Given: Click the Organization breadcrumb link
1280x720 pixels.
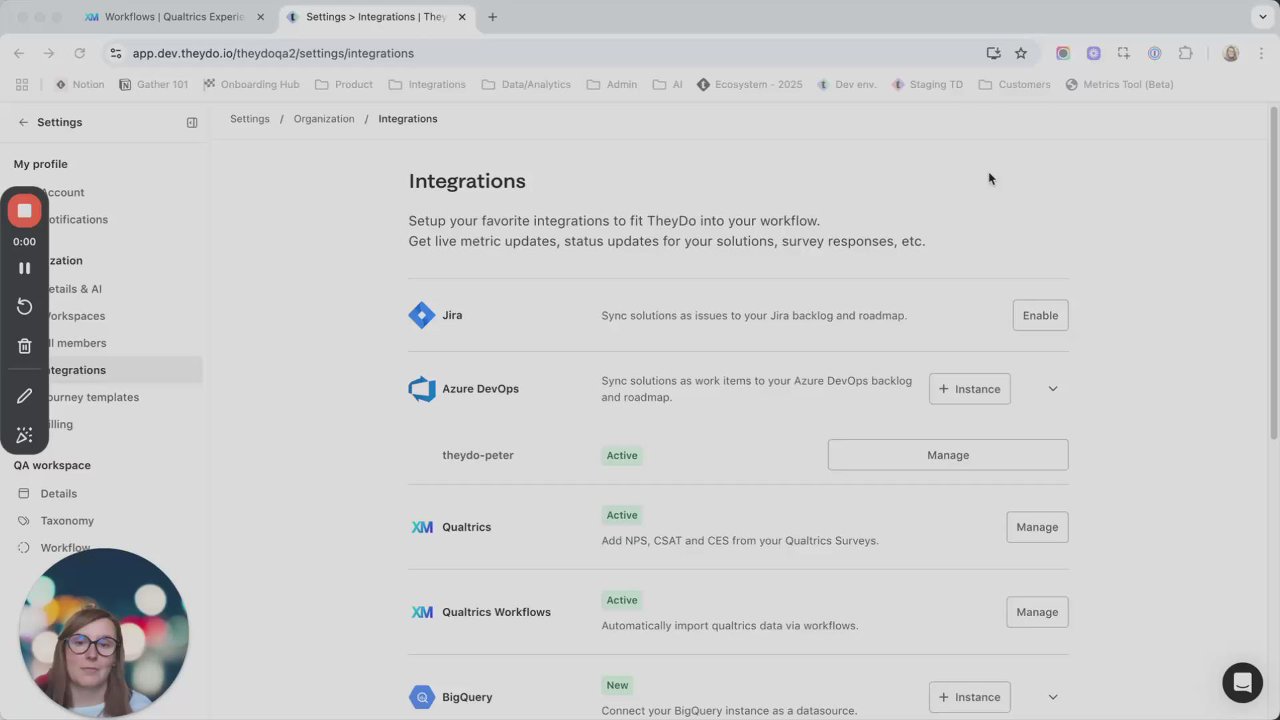Looking at the screenshot, I should pos(323,119).
